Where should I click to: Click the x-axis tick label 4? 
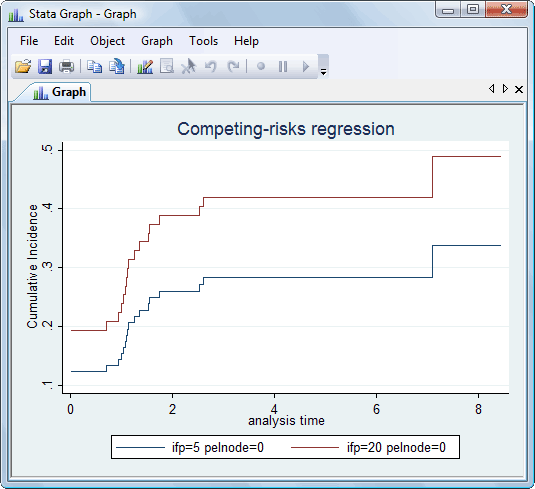pyautogui.click(x=274, y=409)
